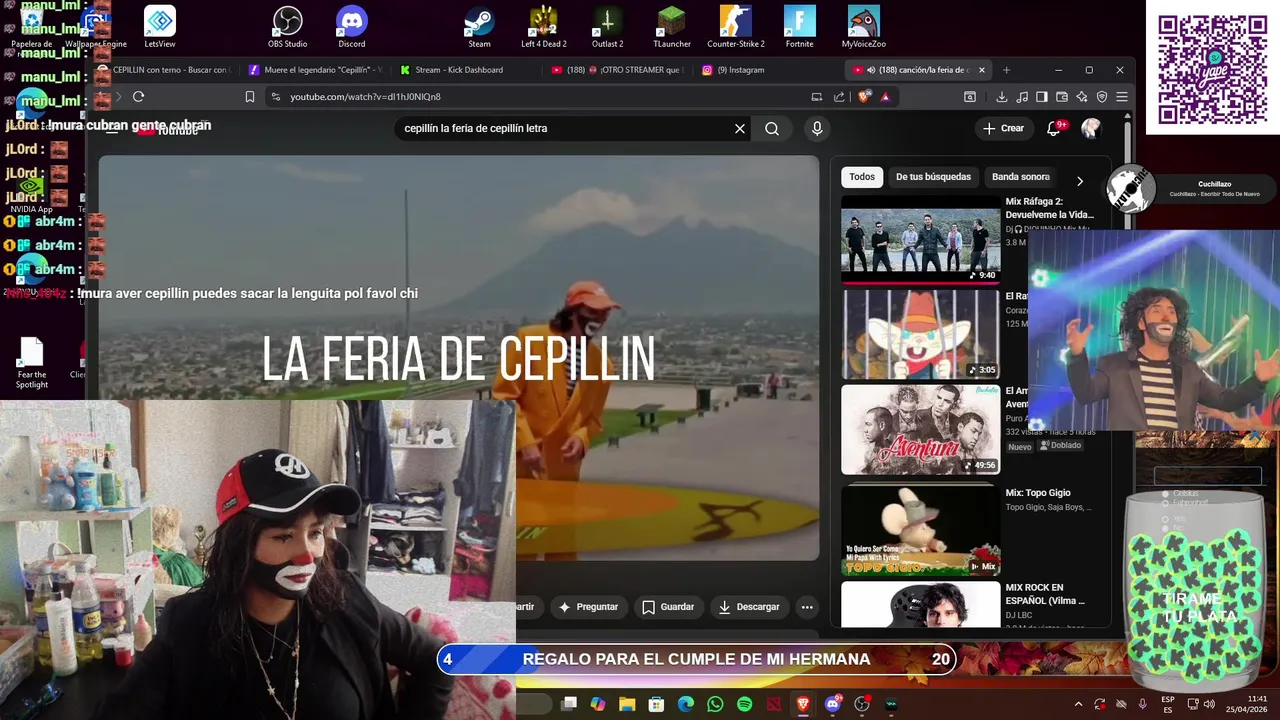Viewport: 1280px width, 720px height.
Task: Open the 3:05 rat cartoon video thumbnail
Action: tap(920, 334)
